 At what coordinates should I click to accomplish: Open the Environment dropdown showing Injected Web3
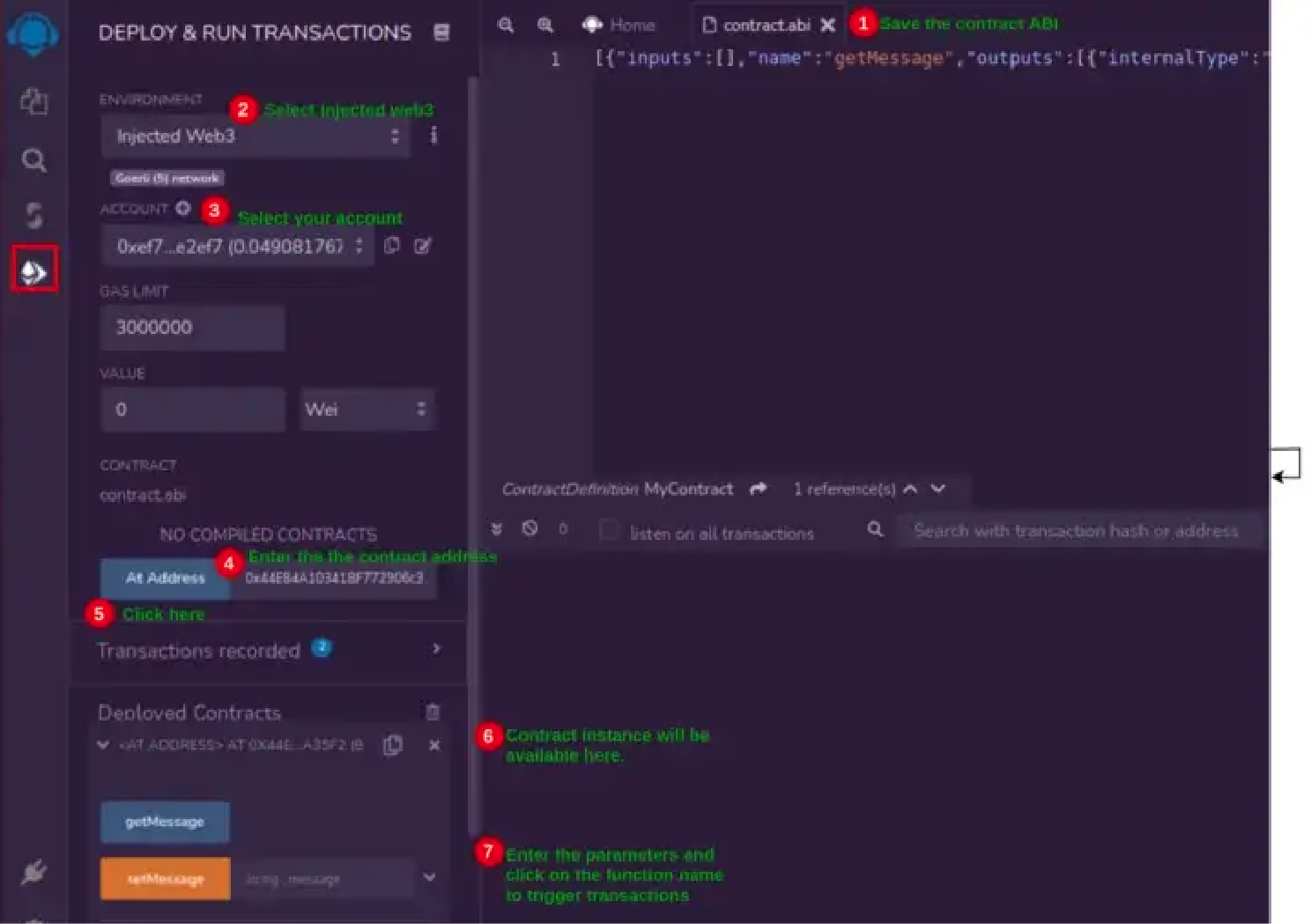pyautogui.click(x=256, y=137)
